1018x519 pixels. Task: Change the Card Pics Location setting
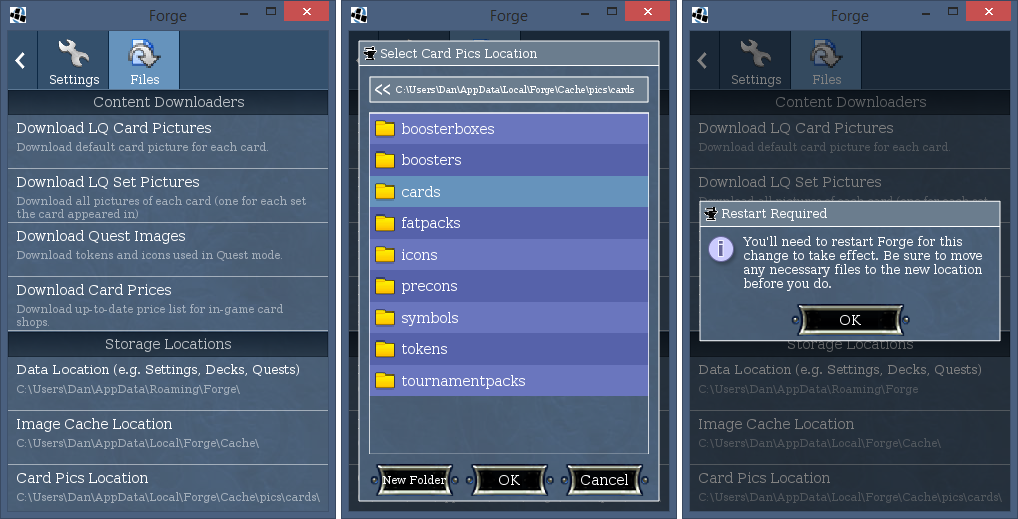click(167, 487)
